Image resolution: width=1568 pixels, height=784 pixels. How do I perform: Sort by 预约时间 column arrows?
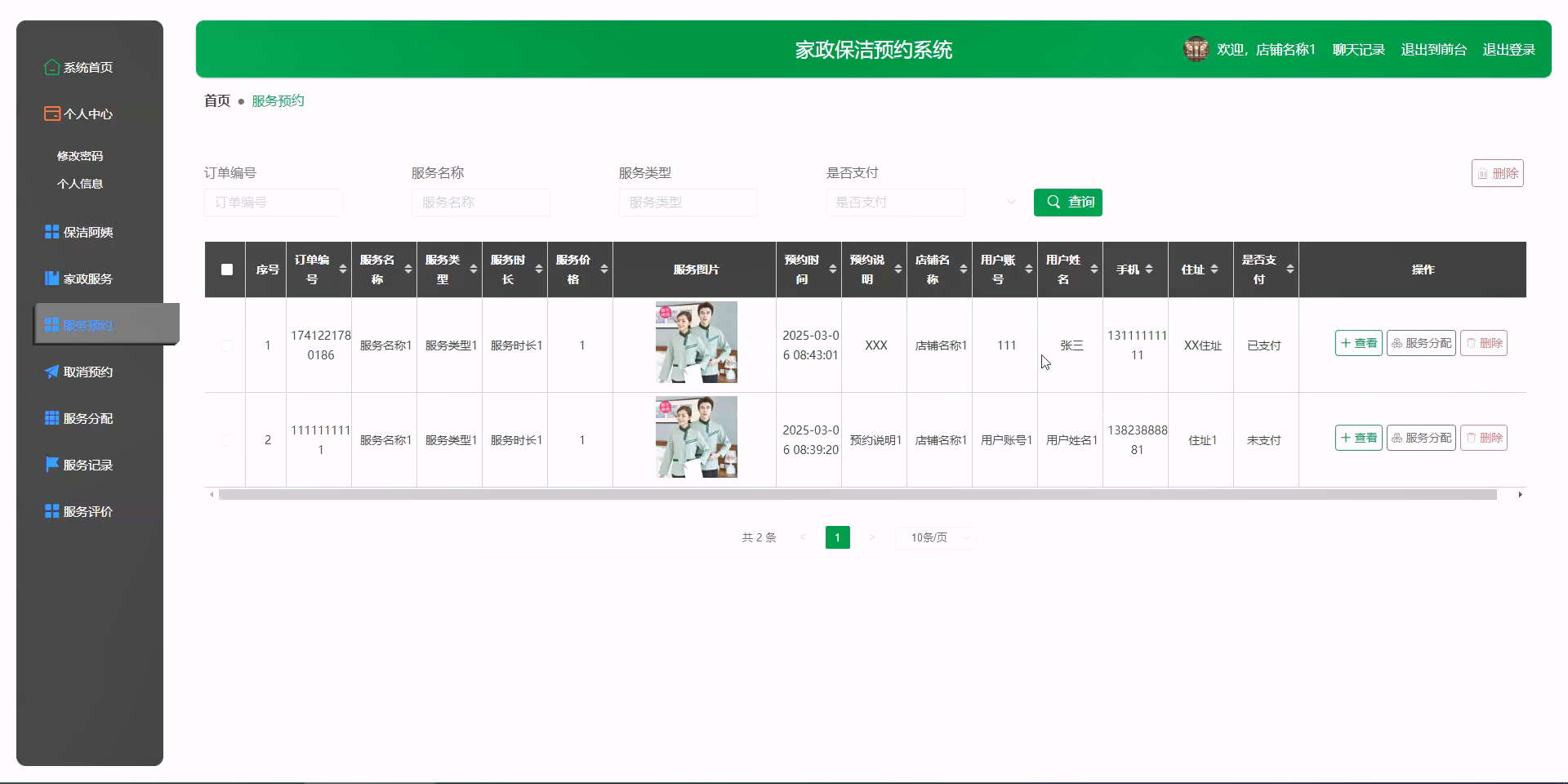coord(833,269)
